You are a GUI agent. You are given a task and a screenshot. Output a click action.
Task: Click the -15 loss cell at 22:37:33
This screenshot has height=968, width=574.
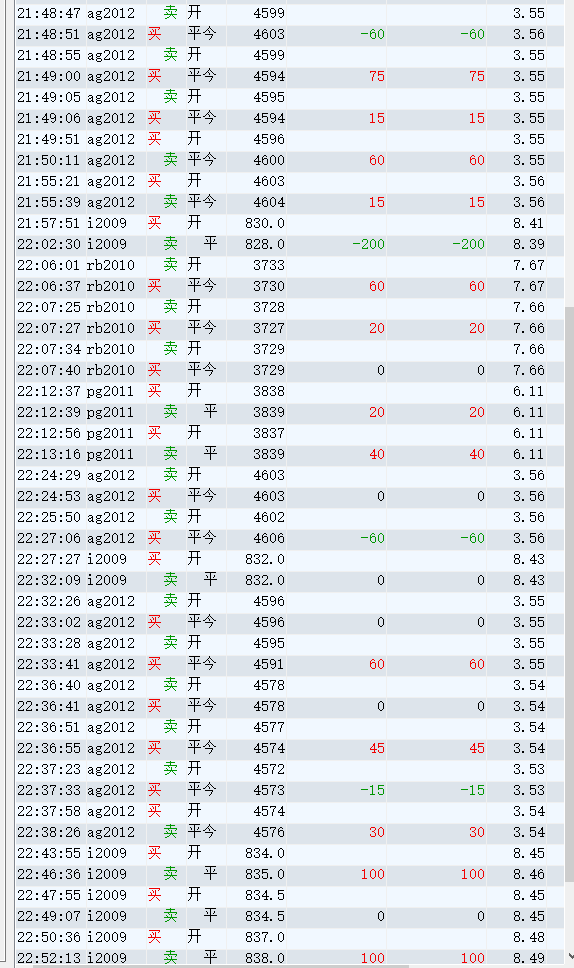[372, 790]
